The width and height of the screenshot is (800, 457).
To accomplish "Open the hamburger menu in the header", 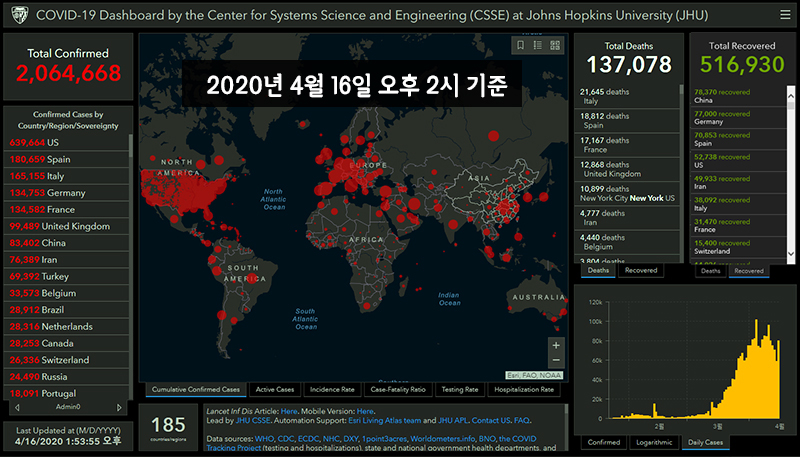I will tap(785, 15).
